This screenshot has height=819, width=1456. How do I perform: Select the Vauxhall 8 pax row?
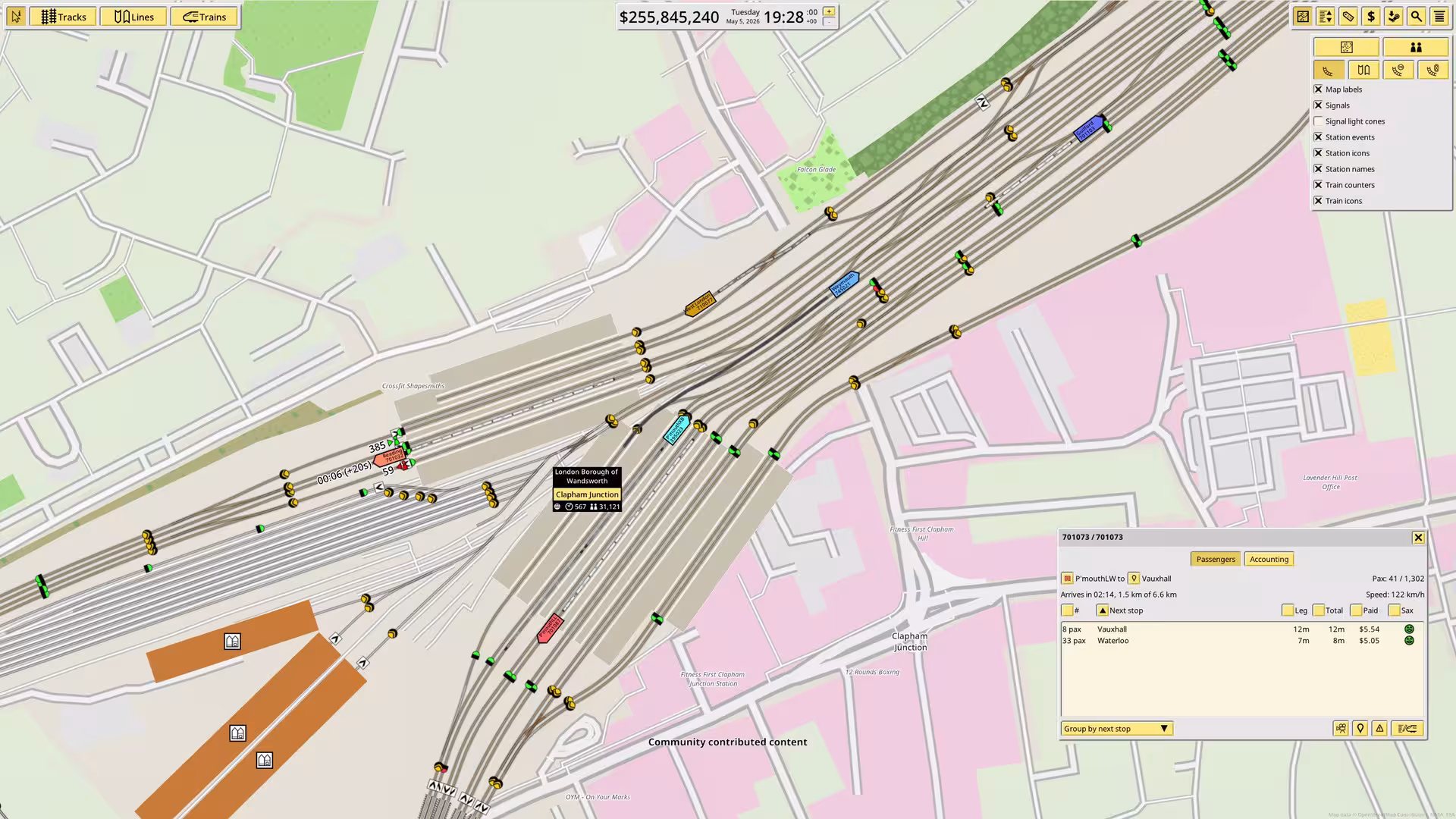1241,629
